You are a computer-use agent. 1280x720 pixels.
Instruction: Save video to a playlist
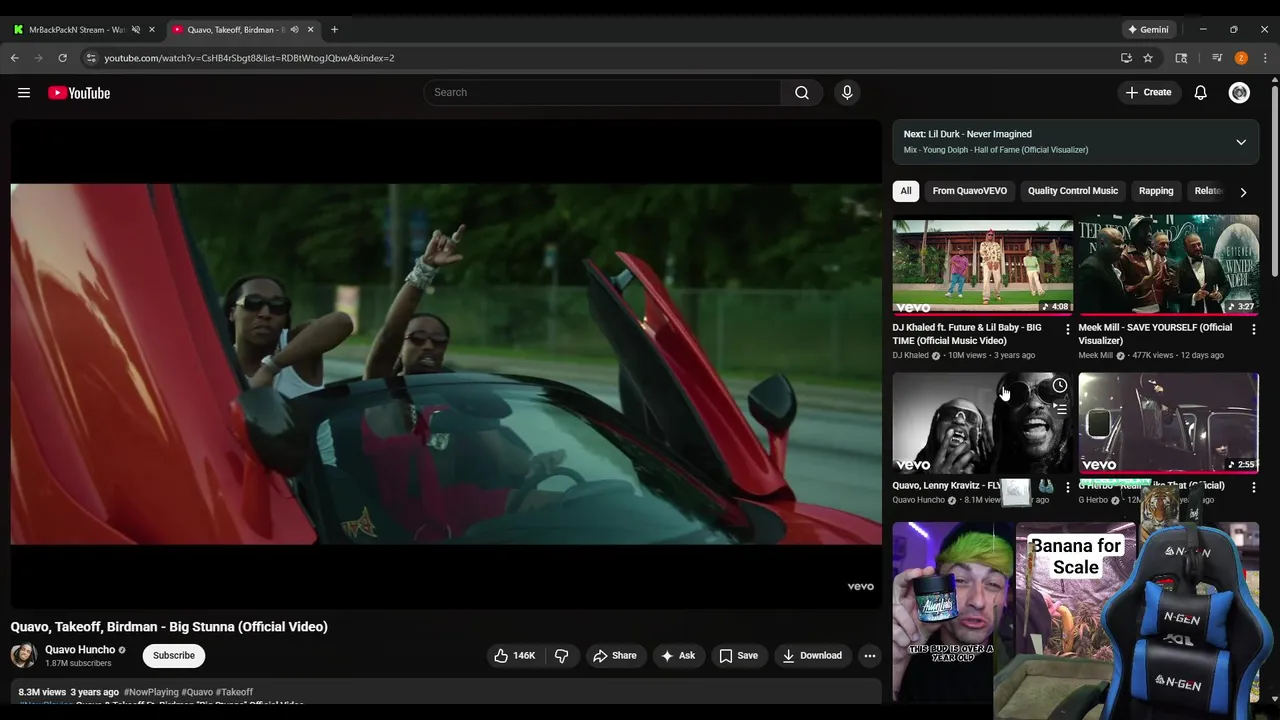pos(738,656)
